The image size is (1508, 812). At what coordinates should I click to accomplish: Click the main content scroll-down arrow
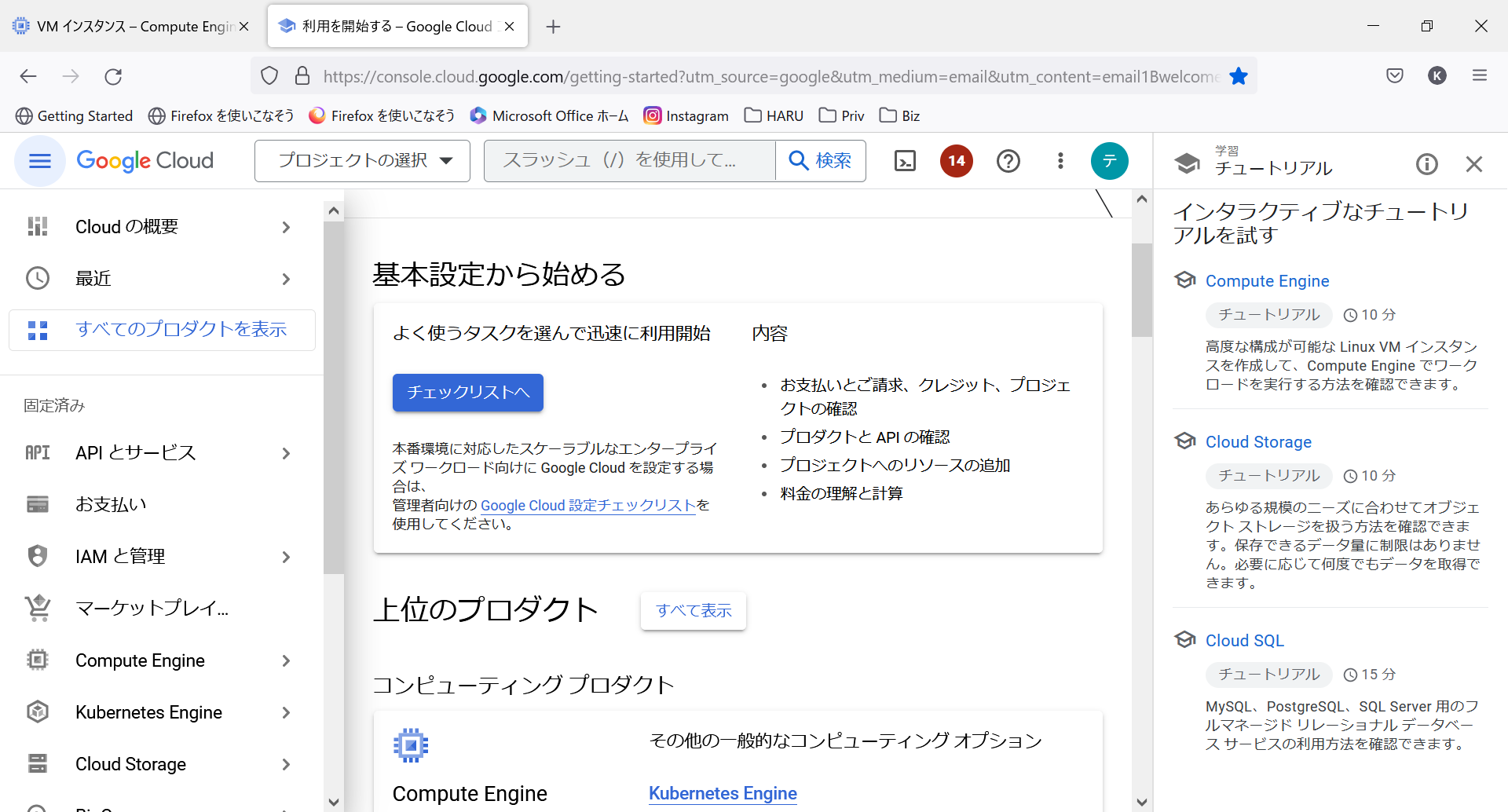1142,802
